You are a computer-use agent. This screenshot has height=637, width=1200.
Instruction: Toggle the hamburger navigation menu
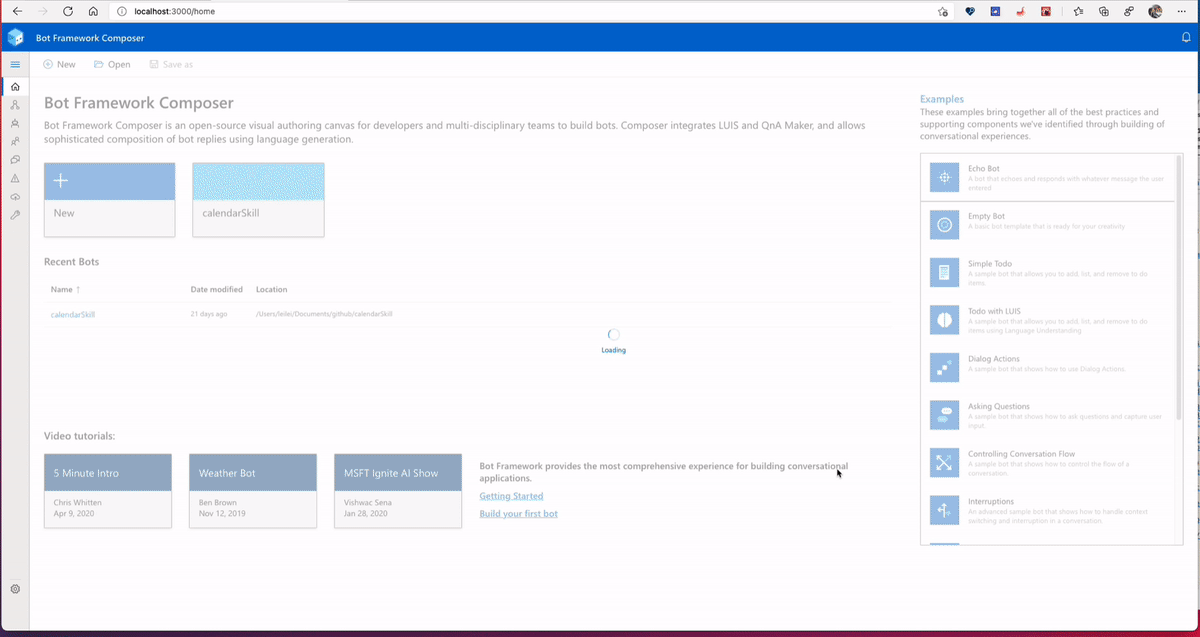tap(15, 64)
